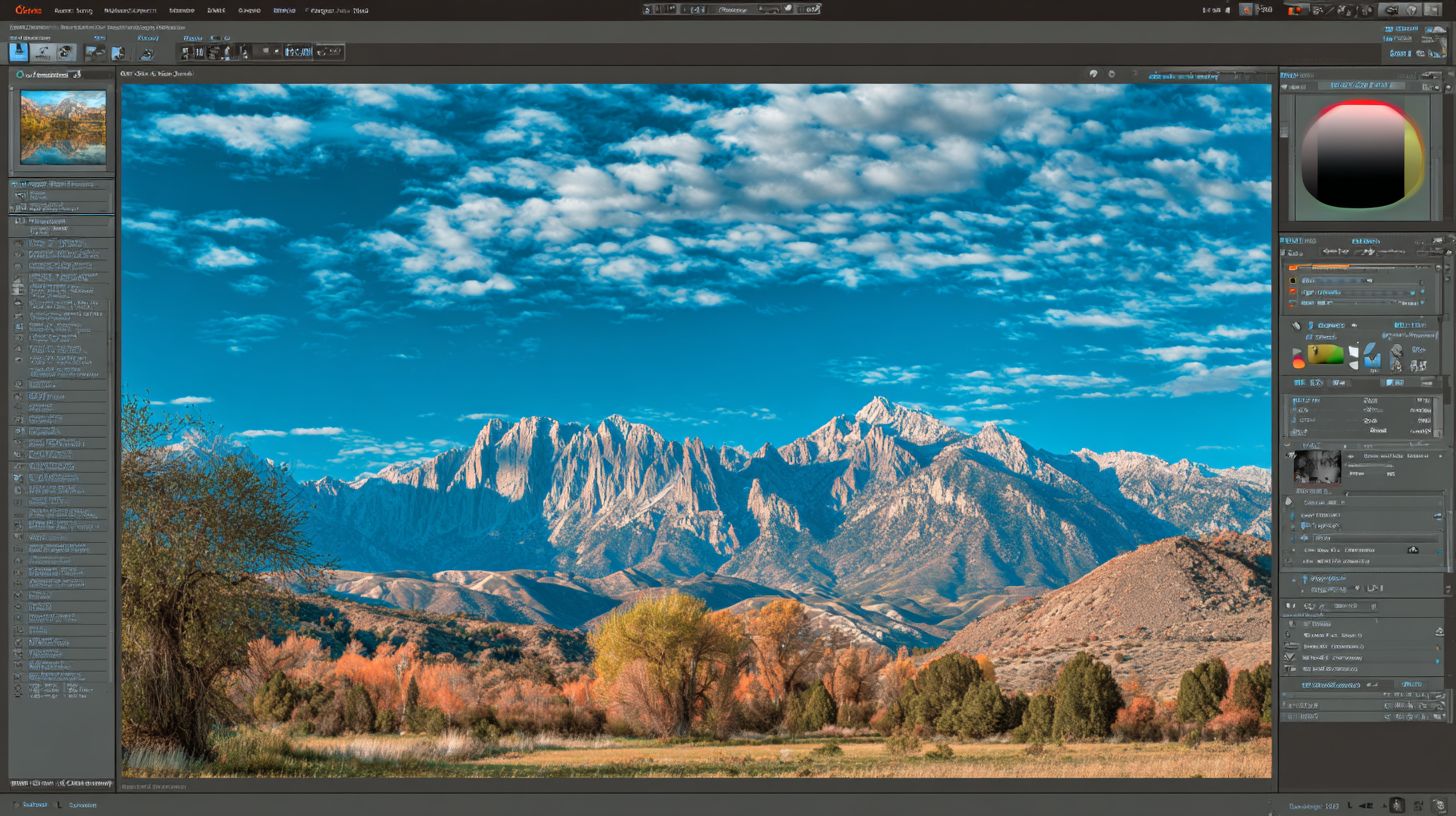Open the landscape thumbnail in left navigator panel

(62, 127)
